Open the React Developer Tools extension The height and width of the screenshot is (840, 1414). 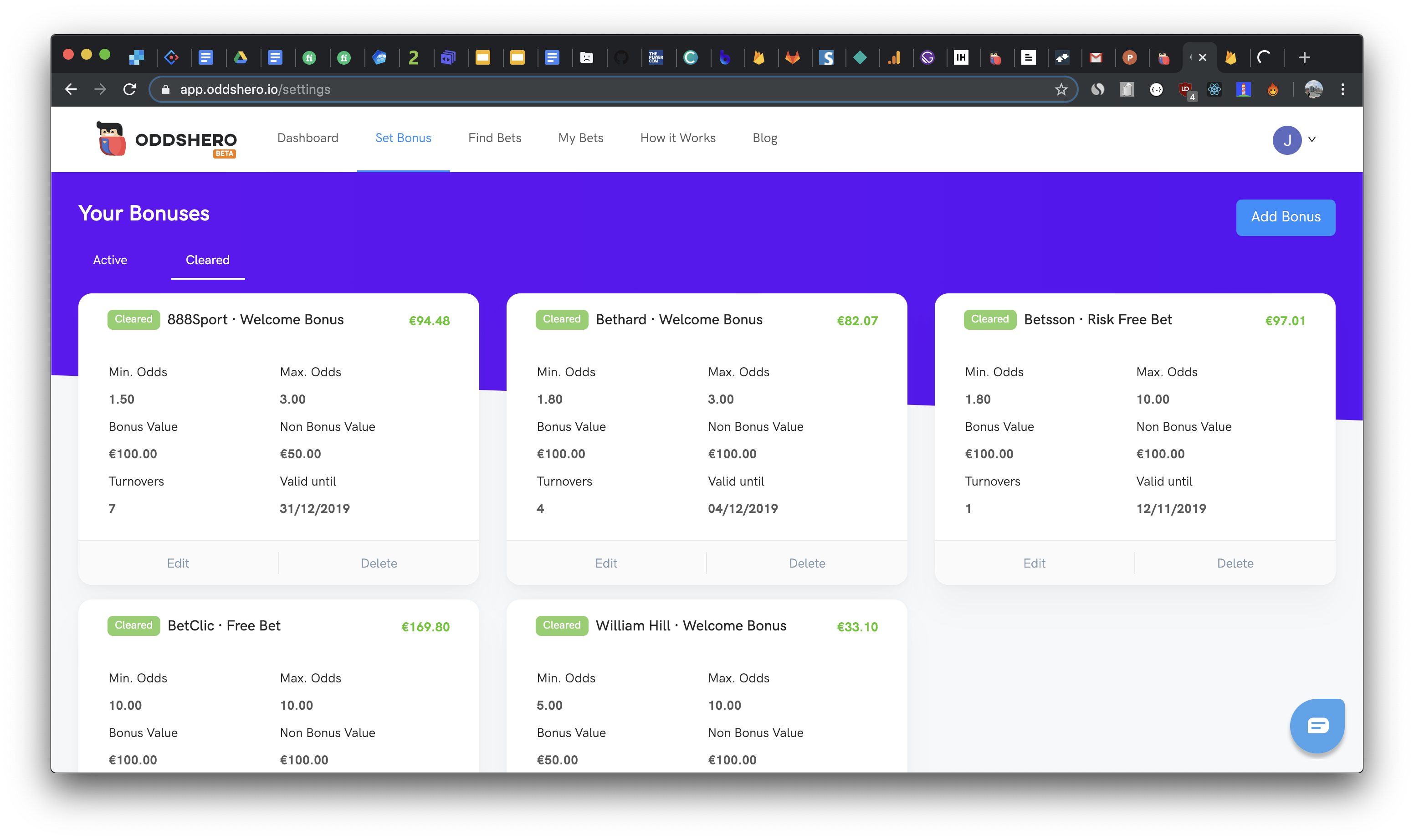(x=1214, y=89)
